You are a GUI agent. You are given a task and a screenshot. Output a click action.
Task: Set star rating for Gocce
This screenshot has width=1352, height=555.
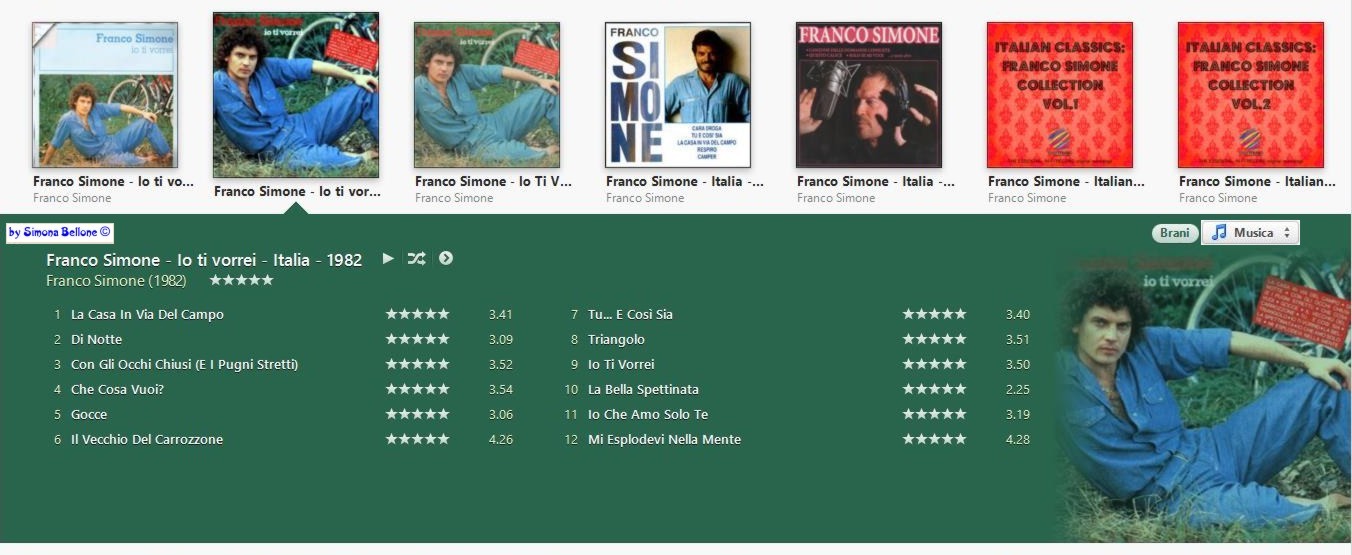pos(417,414)
